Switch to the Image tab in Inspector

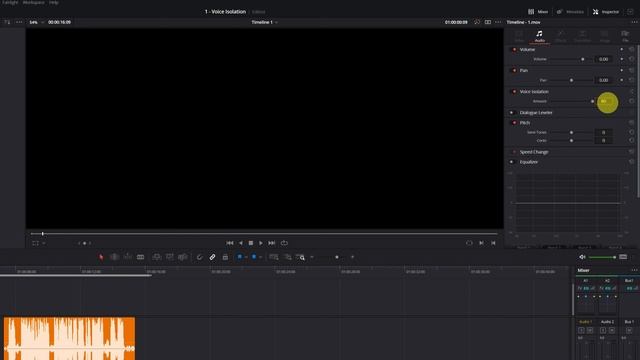[x=604, y=36]
